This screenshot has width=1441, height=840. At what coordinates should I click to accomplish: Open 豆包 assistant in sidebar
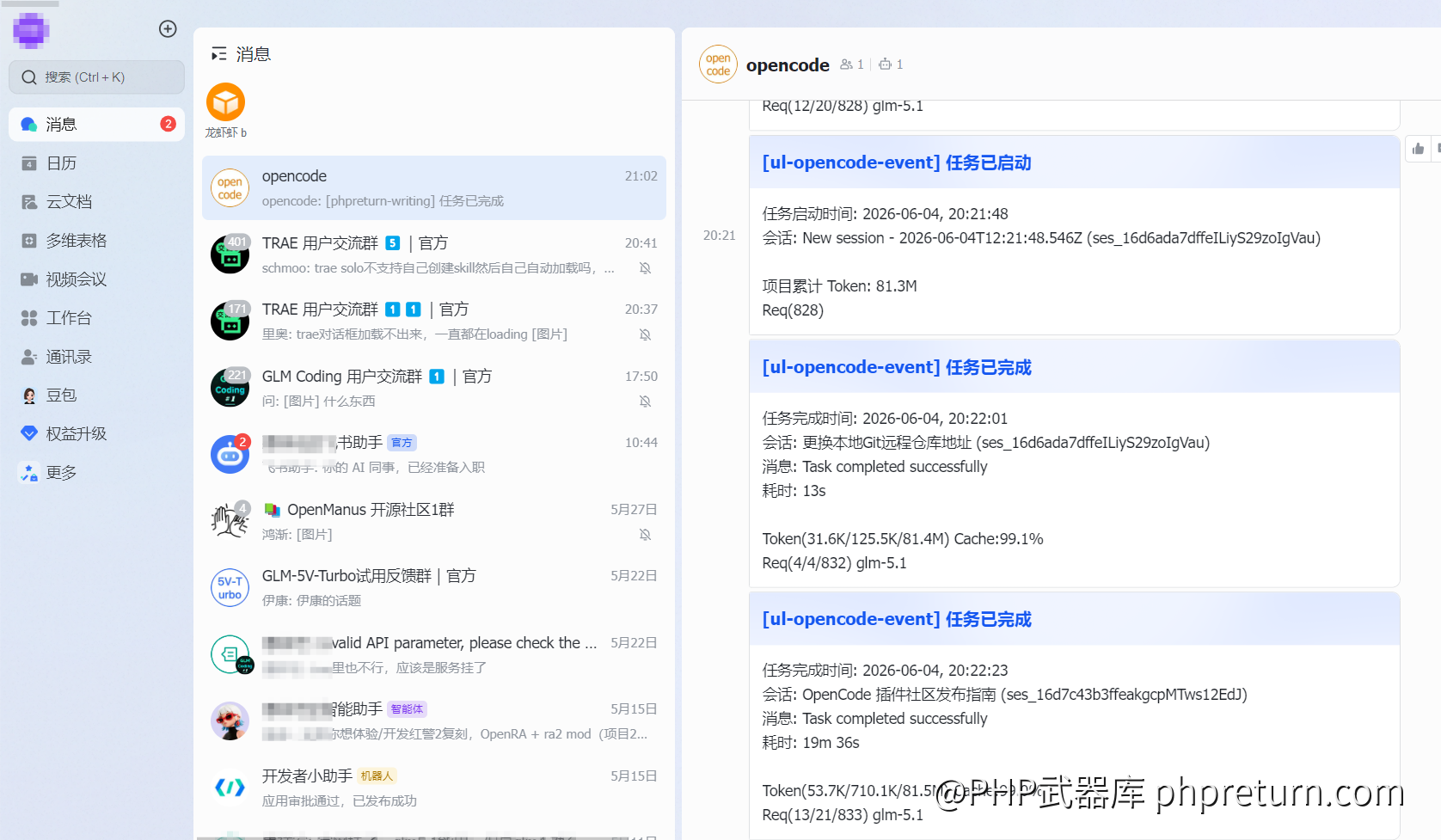(96, 395)
